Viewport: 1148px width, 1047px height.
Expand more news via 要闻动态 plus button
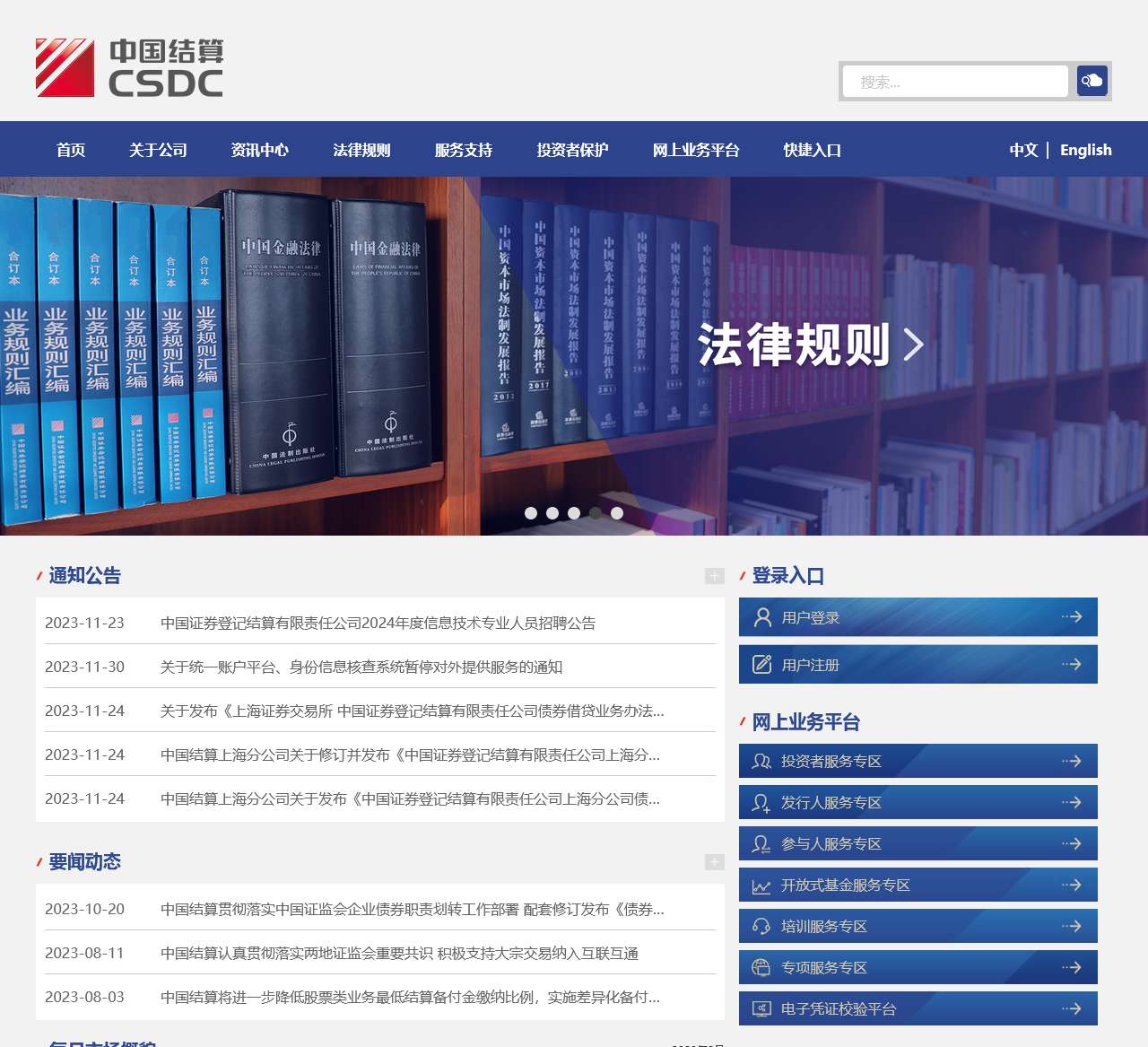coord(714,861)
